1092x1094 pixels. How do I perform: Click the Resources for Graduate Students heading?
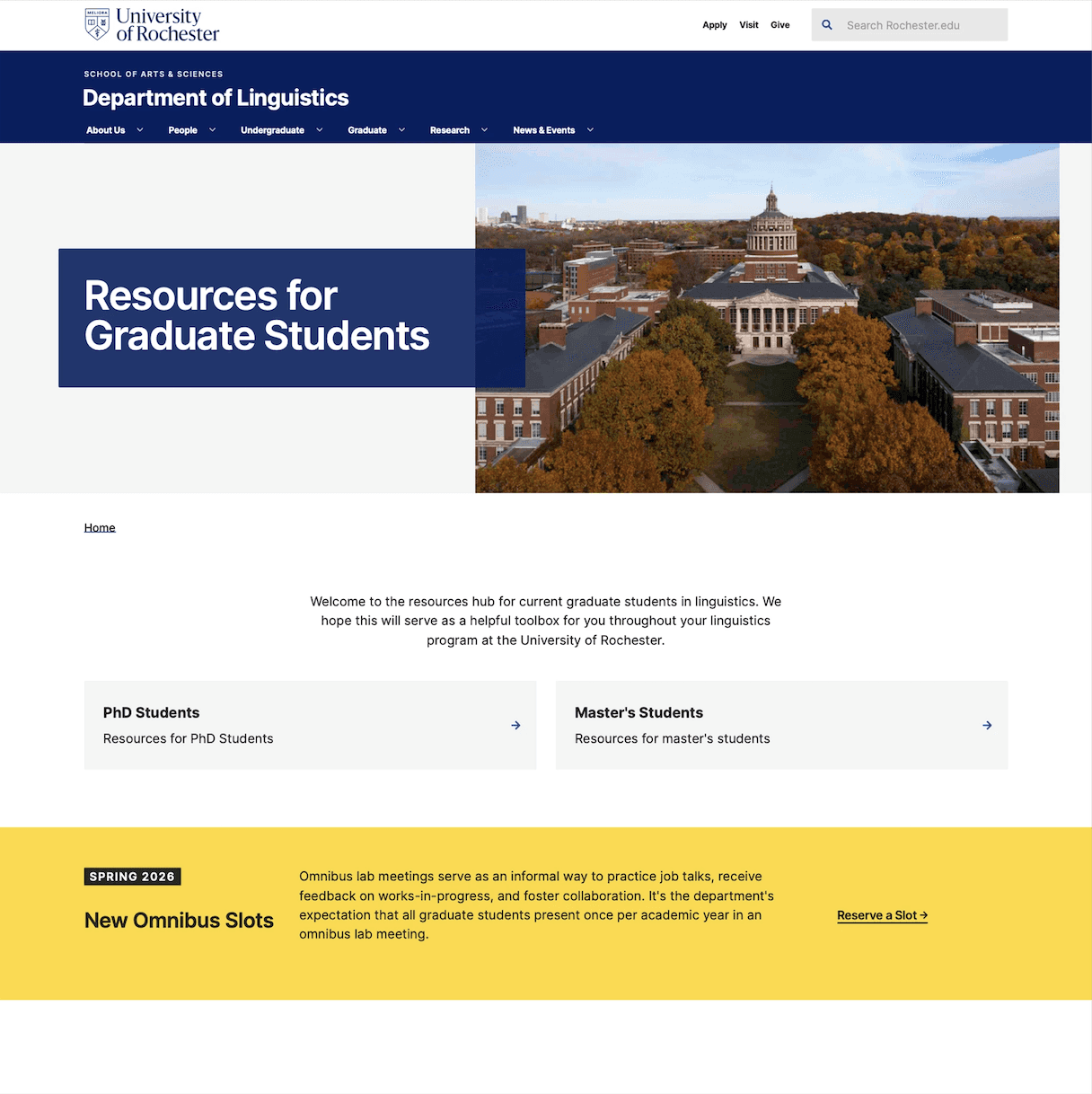(x=257, y=316)
